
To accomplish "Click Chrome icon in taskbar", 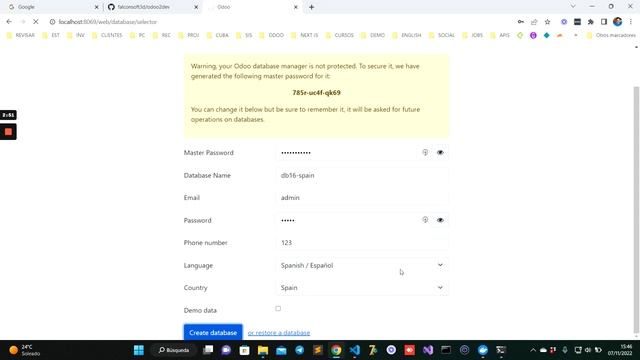I will click(x=336, y=350).
